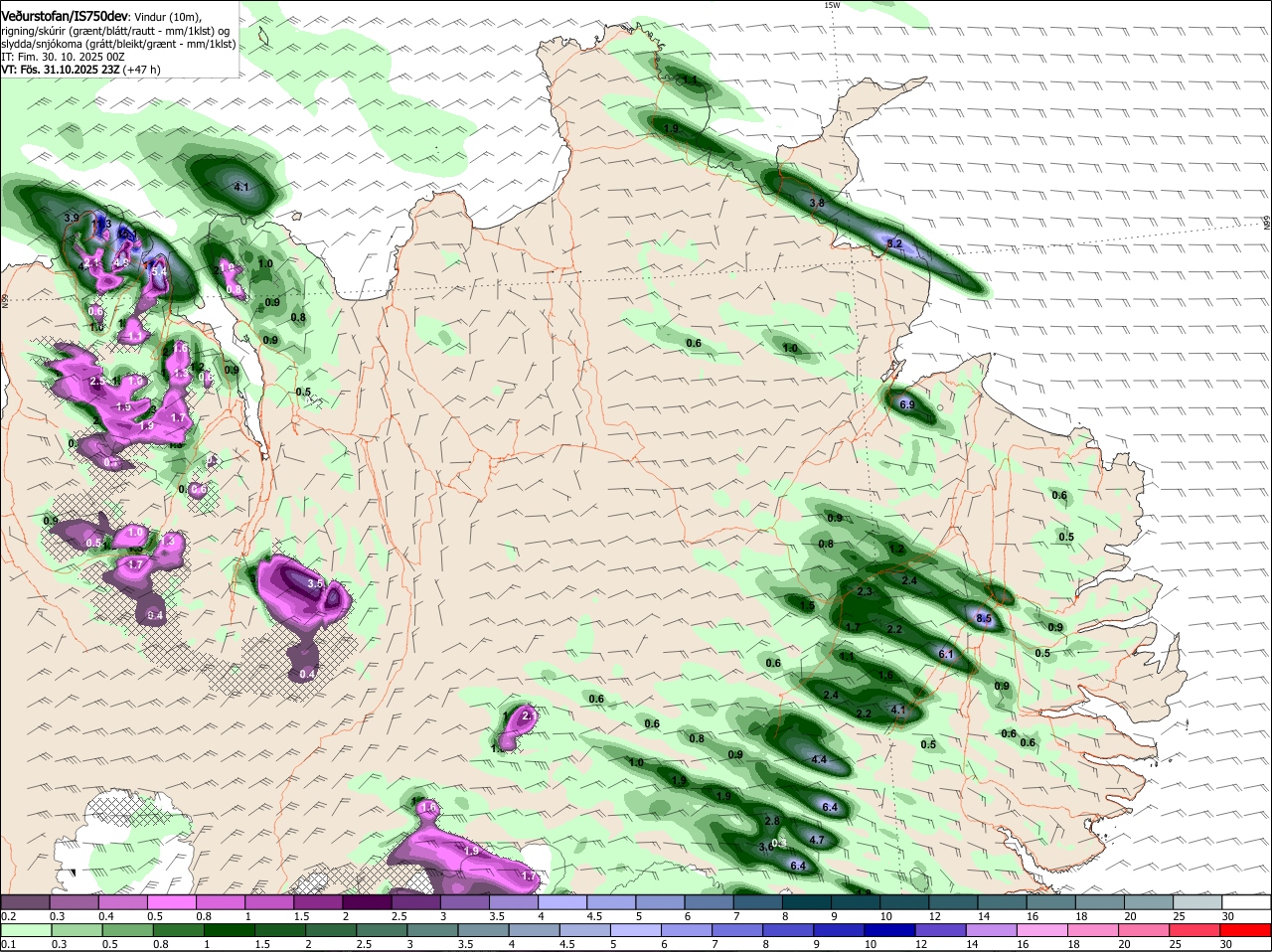Click the Veðurstofan/IS750dev map title
1272x952 pixels.
pos(65,16)
